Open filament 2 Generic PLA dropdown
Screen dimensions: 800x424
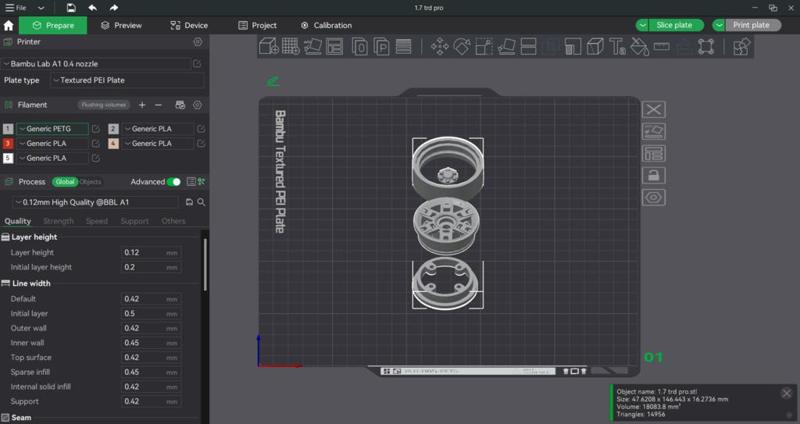pos(158,129)
